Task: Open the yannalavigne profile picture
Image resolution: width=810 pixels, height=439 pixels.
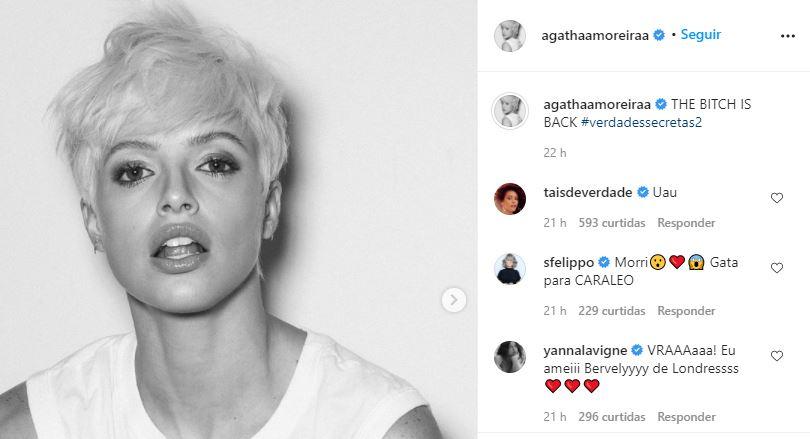Action: (x=510, y=356)
